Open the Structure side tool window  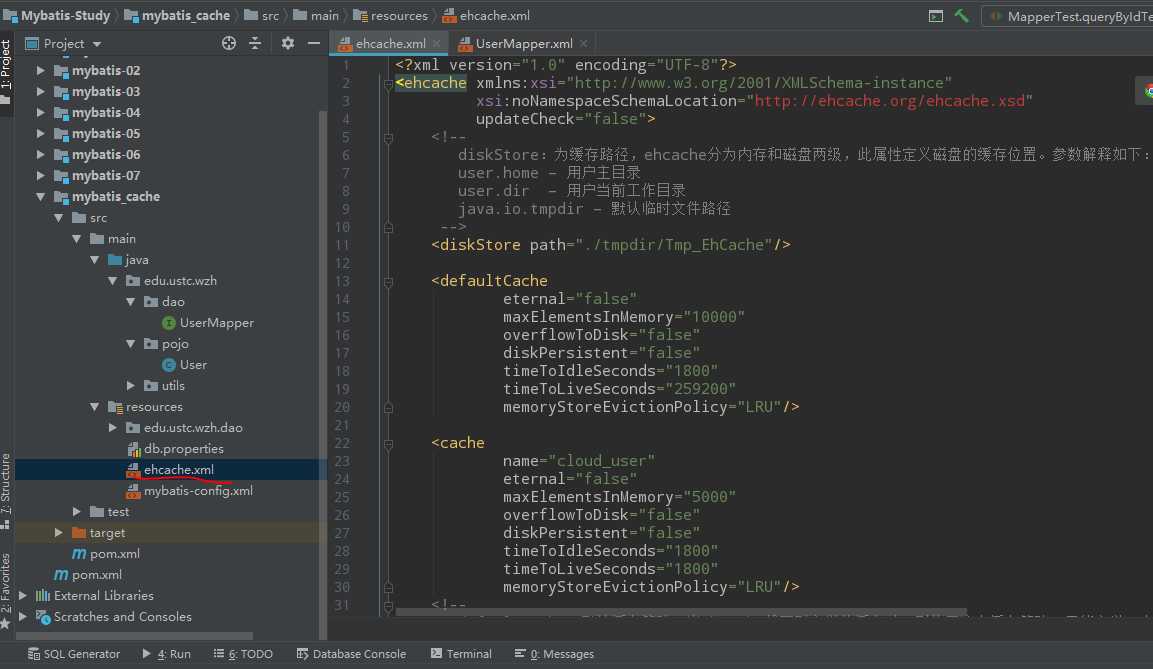[6, 491]
